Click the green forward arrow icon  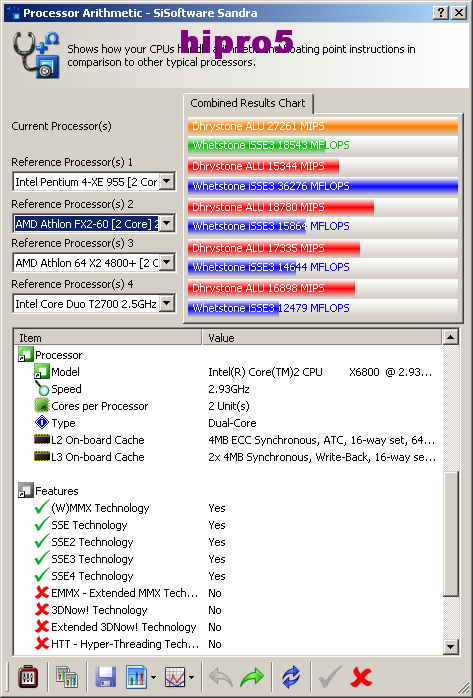pos(252,677)
